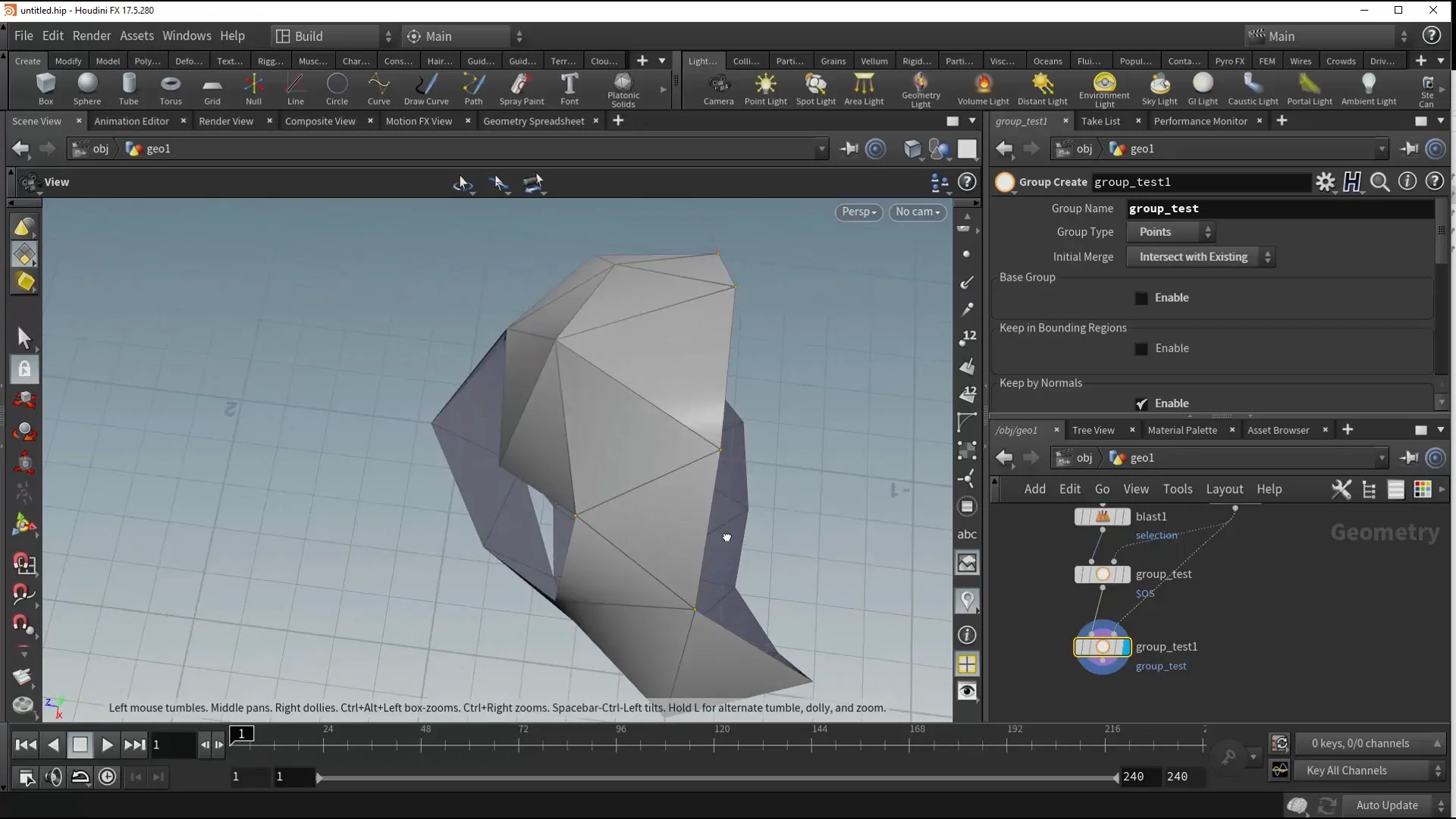The width and height of the screenshot is (1456, 819).
Task: Add a Sky Light from the shelf
Action: click(1159, 89)
